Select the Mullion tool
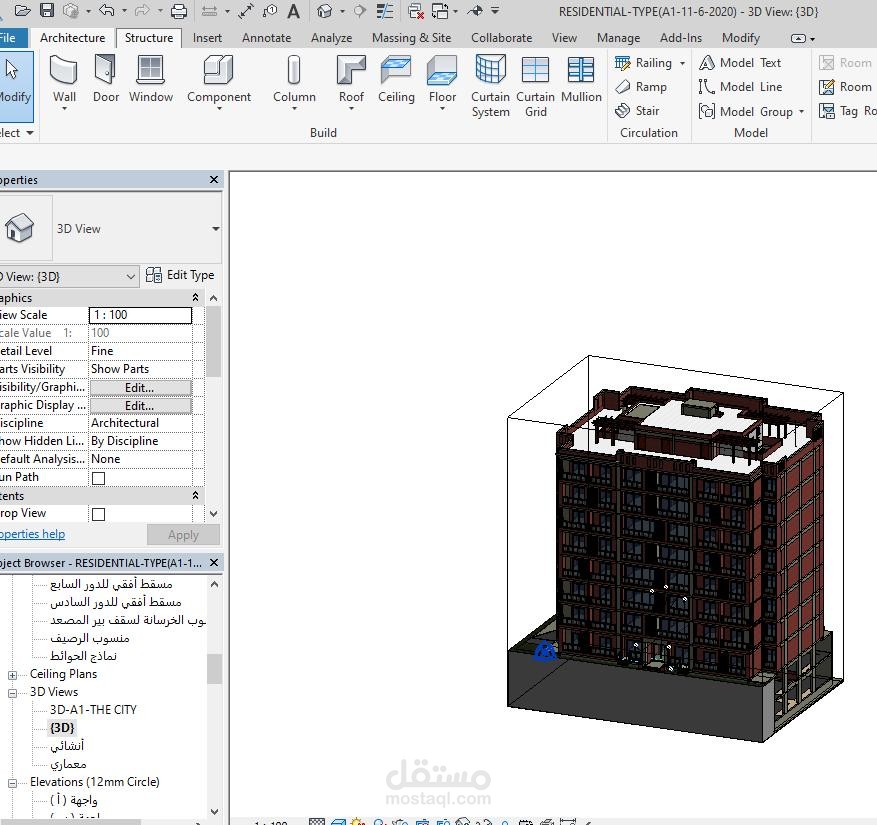Image resolution: width=877 pixels, height=825 pixels. [581, 79]
